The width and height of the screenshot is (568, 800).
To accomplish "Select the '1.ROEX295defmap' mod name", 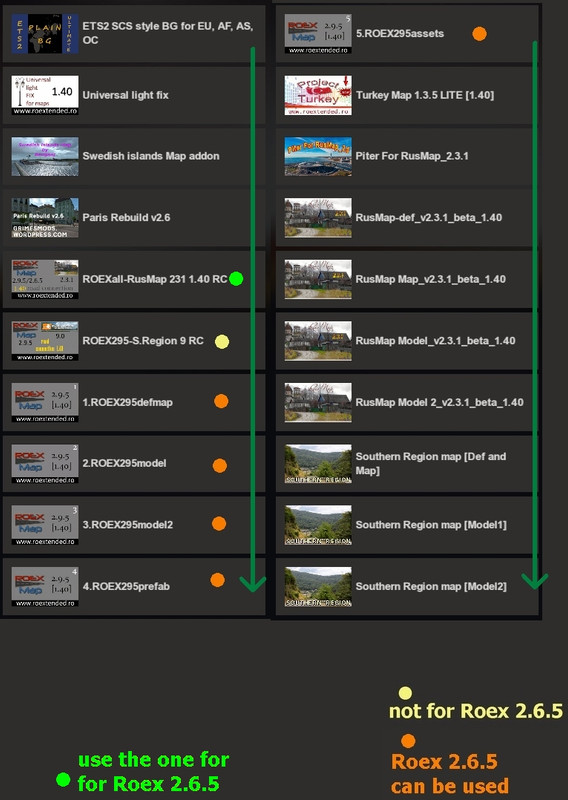I will (128, 402).
